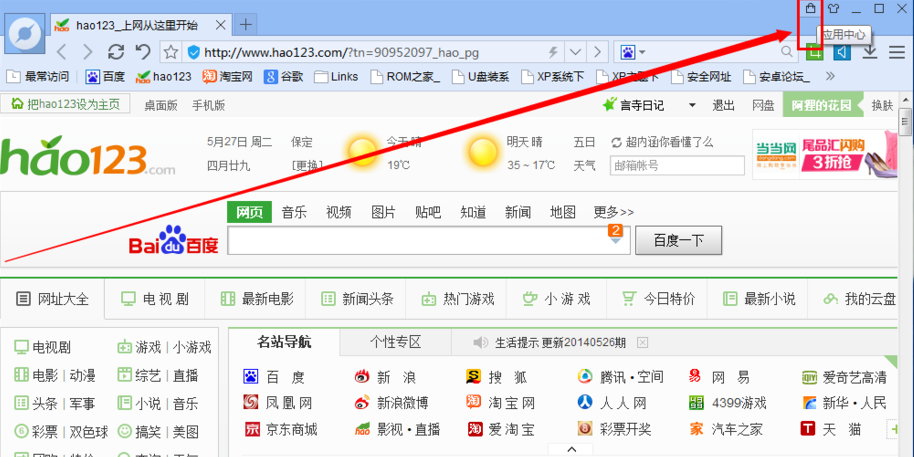Screen dimensions: 914x457
Task: Open the 最新电影 category tab
Action: (257, 300)
